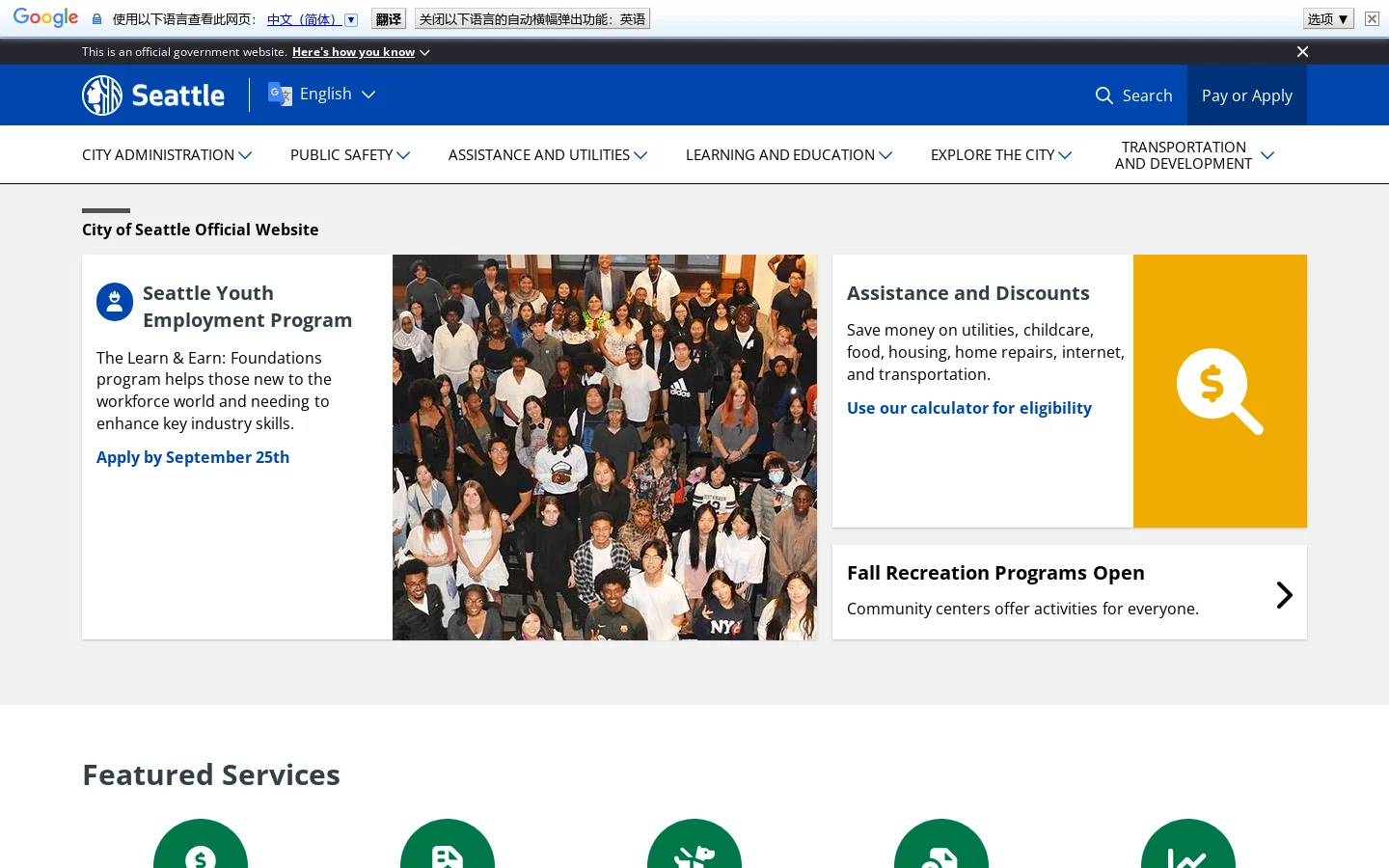Open Use our calculator for eligibility link
This screenshot has height=868, width=1389.
coord(969,408)
